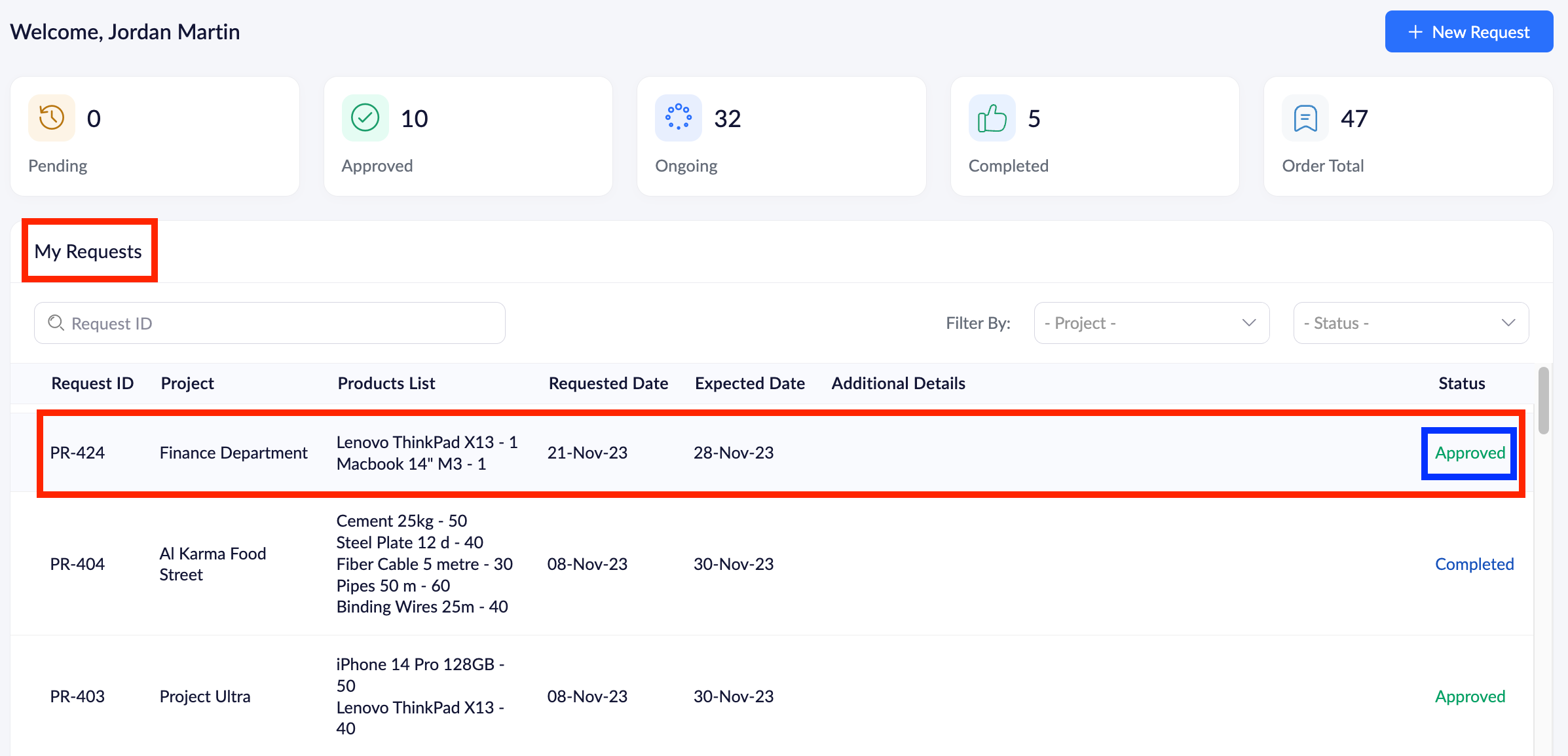Select the PR-404 request ID
Viewport: 1568px width, 756px height.
[77, 564]
